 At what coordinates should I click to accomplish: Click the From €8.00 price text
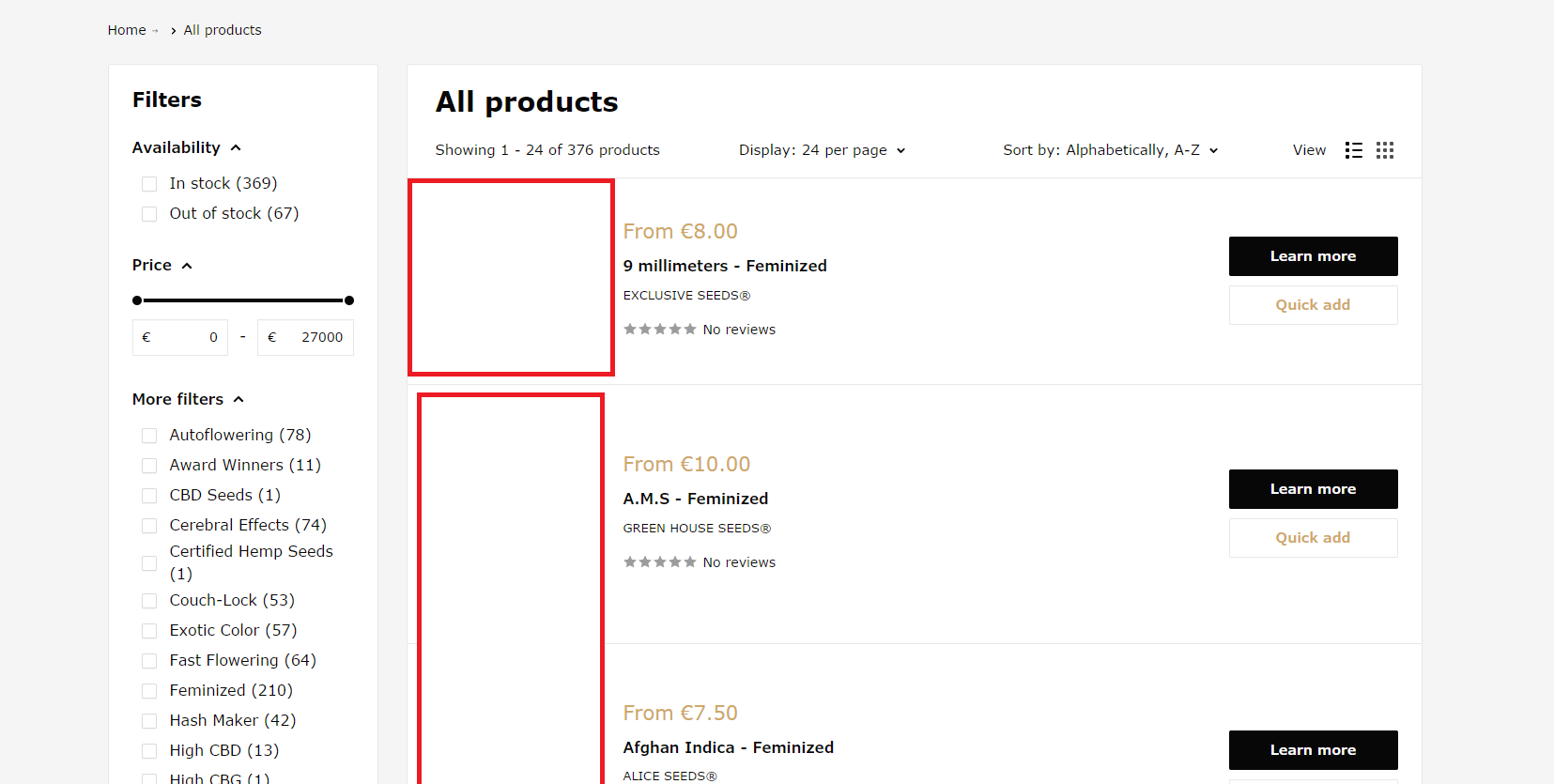coord(681,231)
